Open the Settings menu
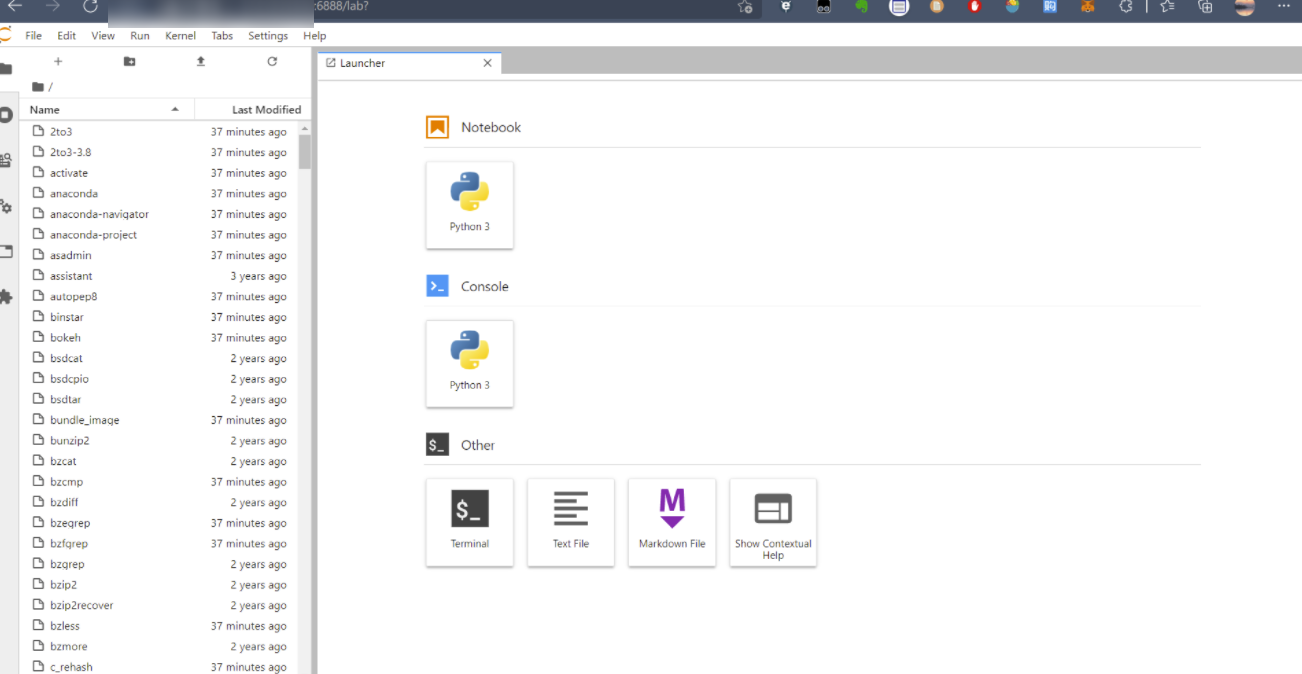 (x=268, y=36)
